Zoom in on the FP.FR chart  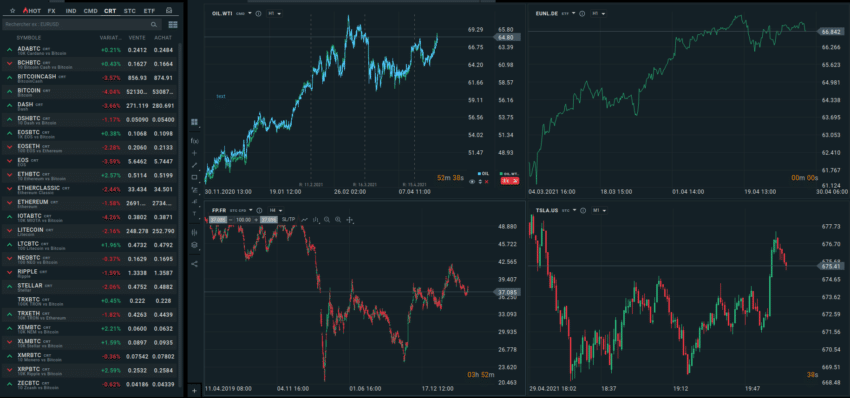pos(338,220)
